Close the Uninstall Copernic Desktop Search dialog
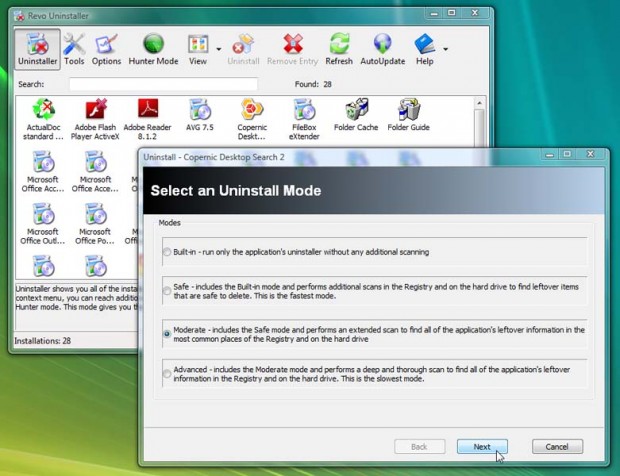This screenshot has width=620, height=476. [x=590, y=154]
